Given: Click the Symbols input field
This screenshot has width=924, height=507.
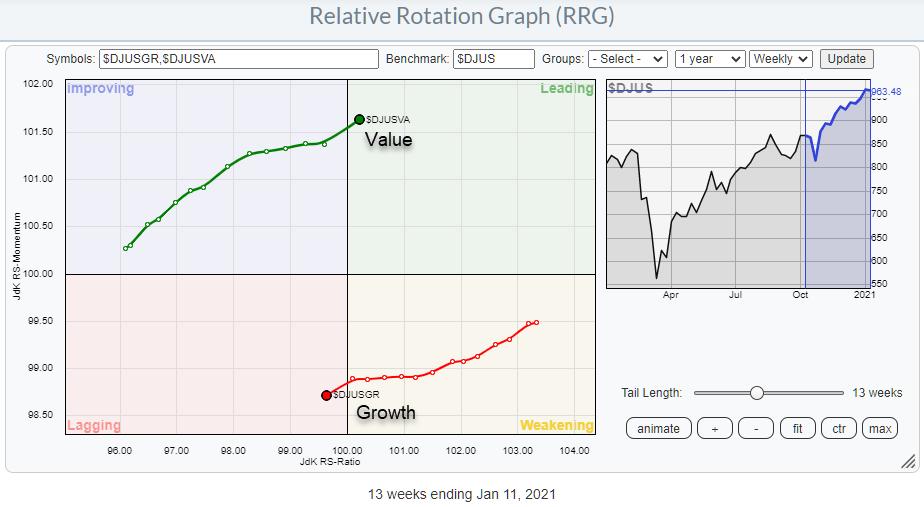Looking at the screenshot, I should [x=238, y=59].
